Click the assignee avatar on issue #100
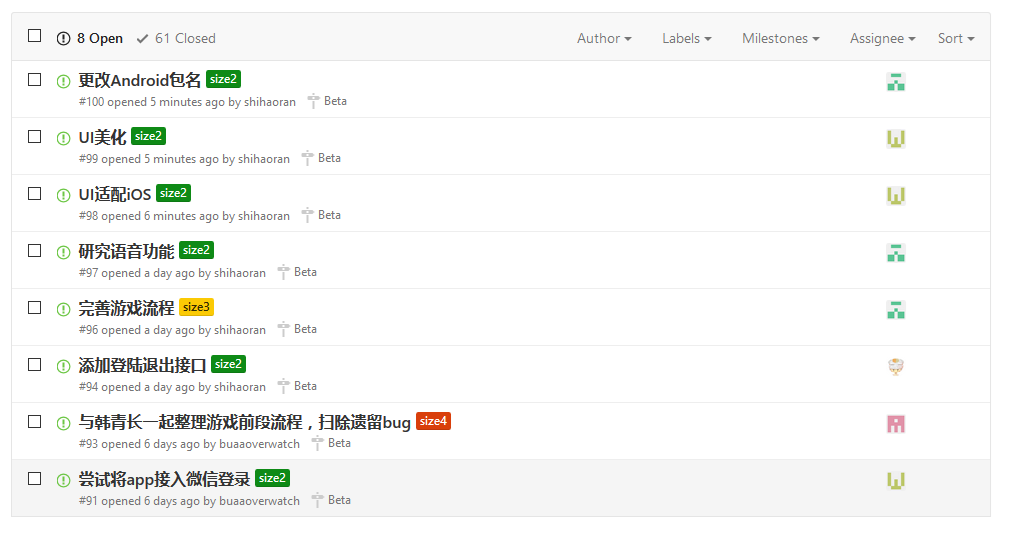The height and width of the screenshot is (535, 1009). click(896, 82)
